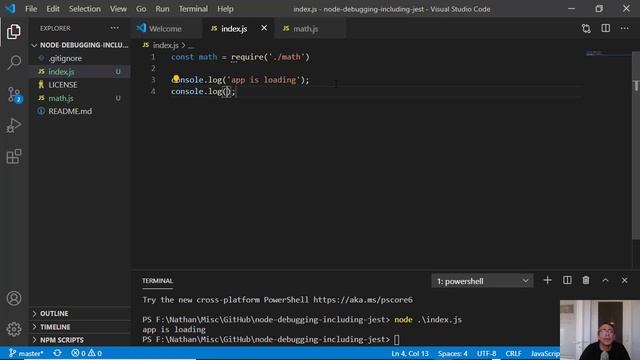Viewport: 640px width, 360px height.
Task: Open the Extensions view
Action: (14, 156)
